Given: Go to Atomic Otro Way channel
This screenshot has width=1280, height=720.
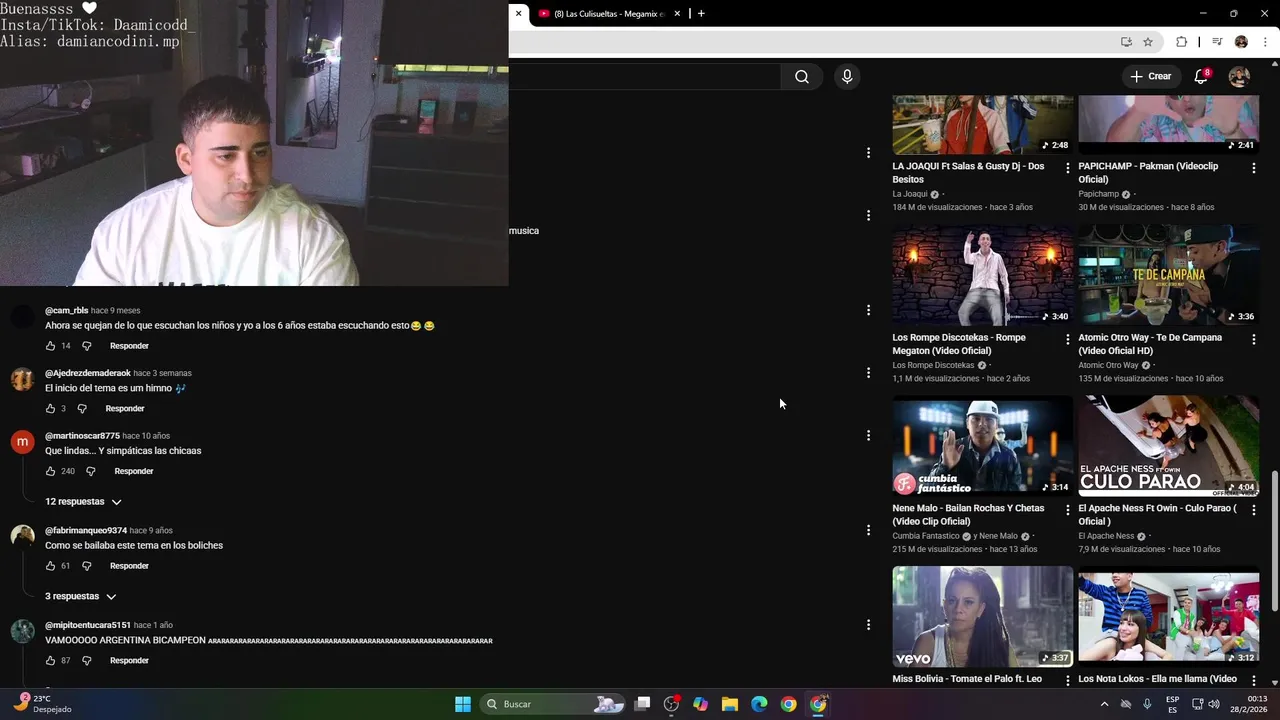Looking at the screenshot, I should point(1108,365).
